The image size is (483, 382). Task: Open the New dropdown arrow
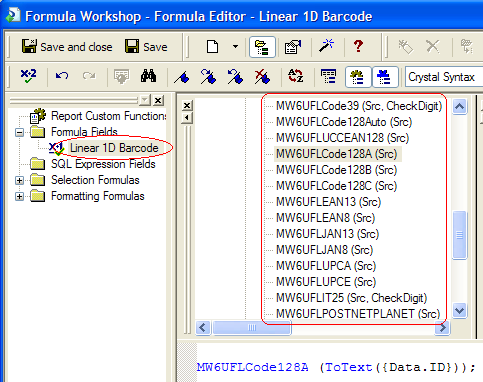point(235,47)
